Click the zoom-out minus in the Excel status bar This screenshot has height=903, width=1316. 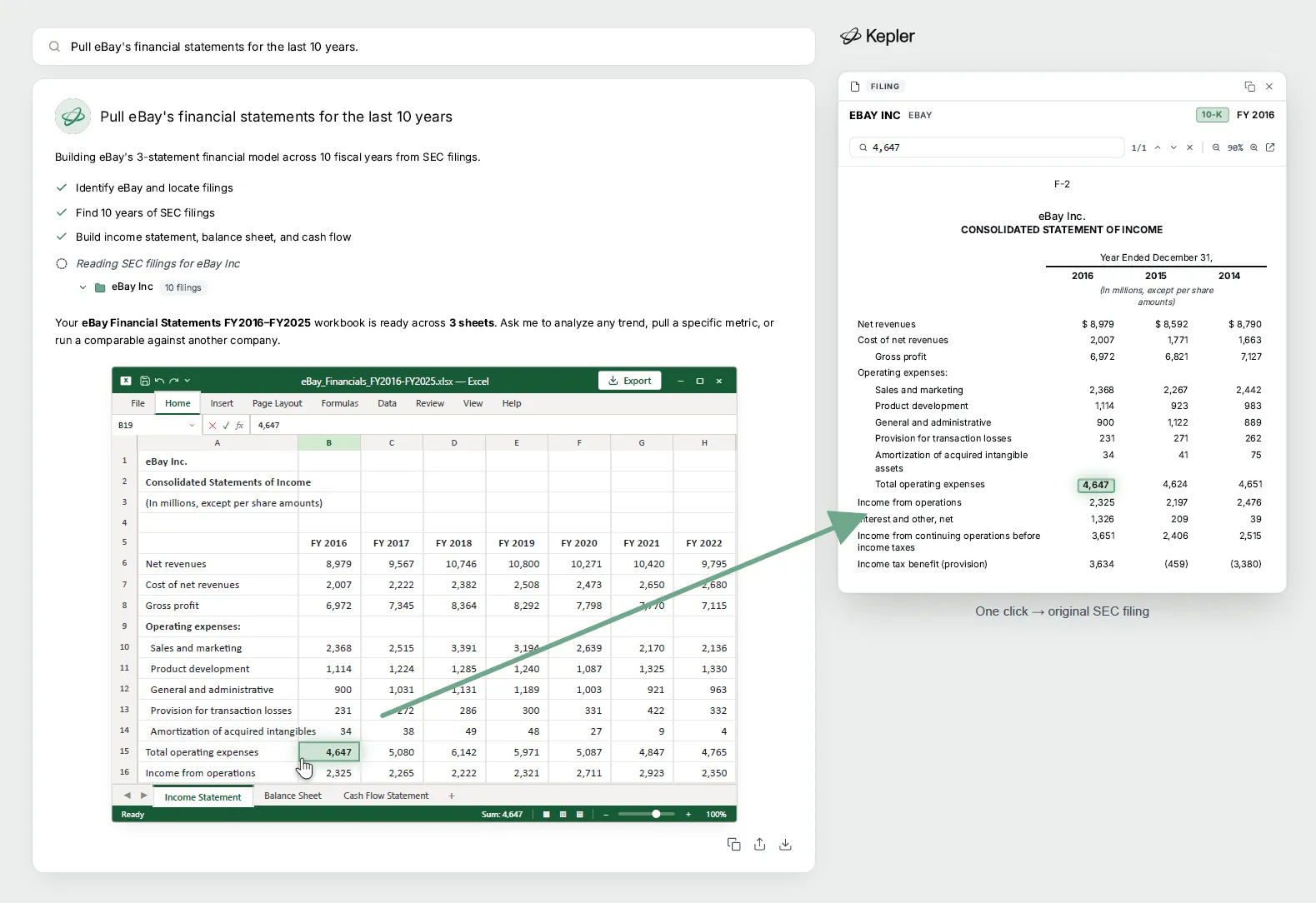tap(606, 814)
